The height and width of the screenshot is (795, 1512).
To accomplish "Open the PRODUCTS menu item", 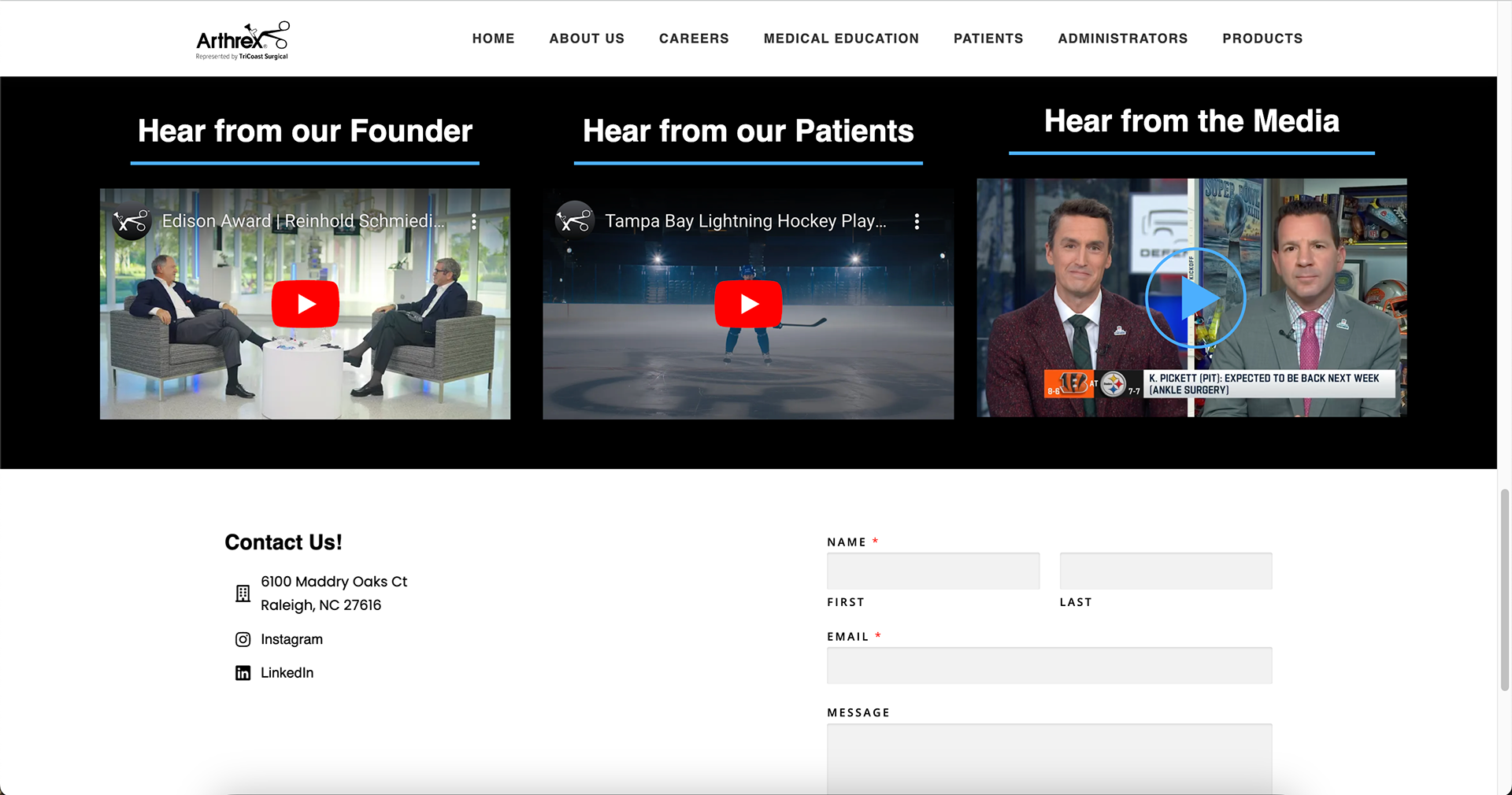I will coord(1262,39).
